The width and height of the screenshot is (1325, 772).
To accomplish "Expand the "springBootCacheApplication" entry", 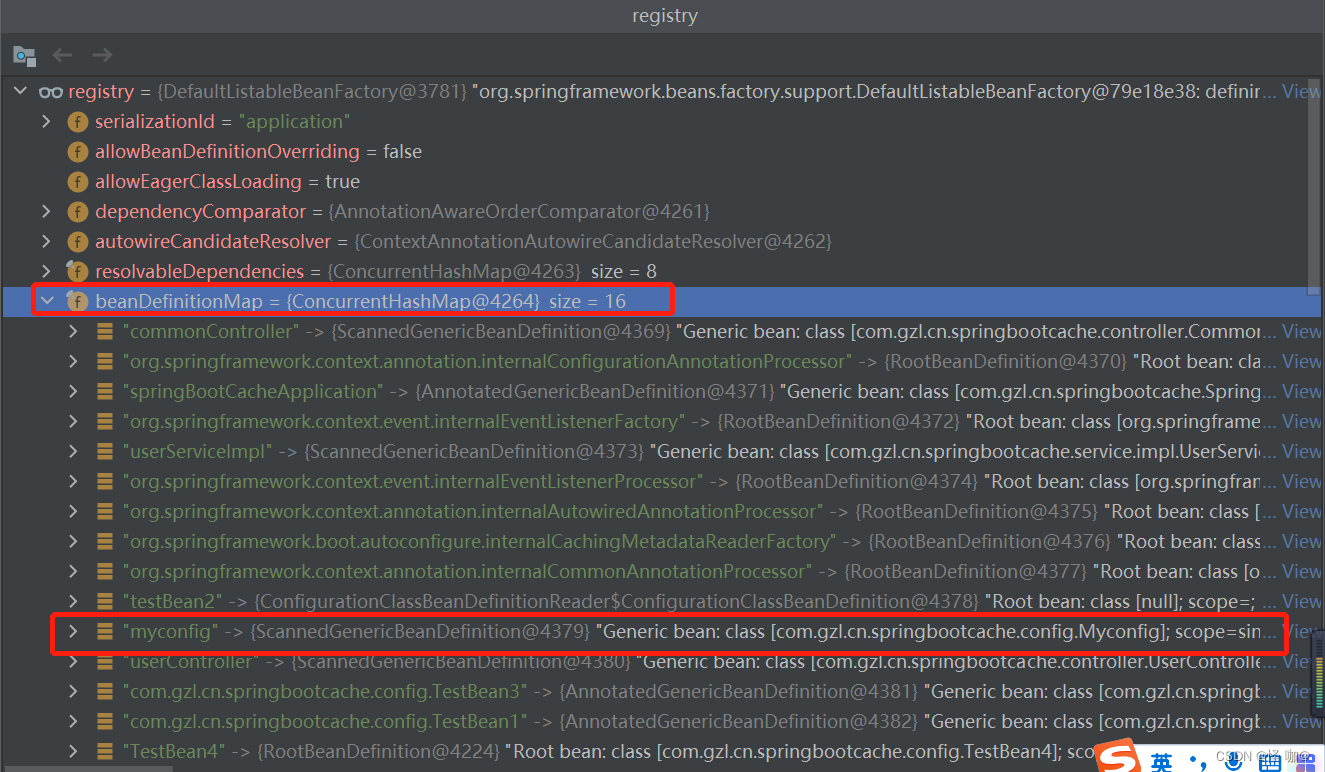I will coord(73,392).
